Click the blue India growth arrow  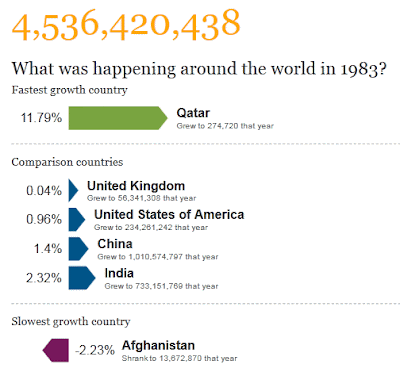[82, 278]
